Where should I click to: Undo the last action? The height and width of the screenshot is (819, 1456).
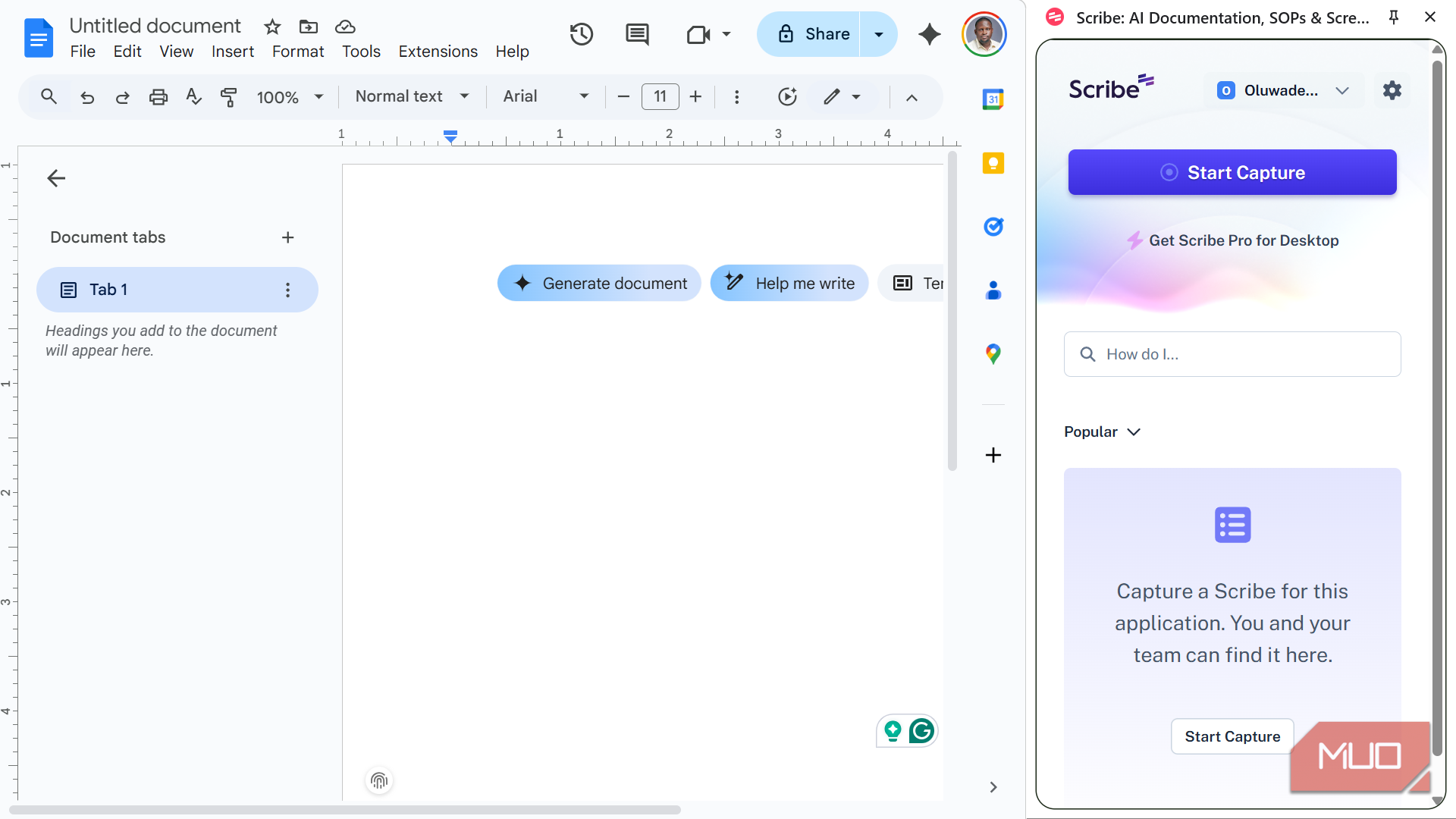click(87, 97)
